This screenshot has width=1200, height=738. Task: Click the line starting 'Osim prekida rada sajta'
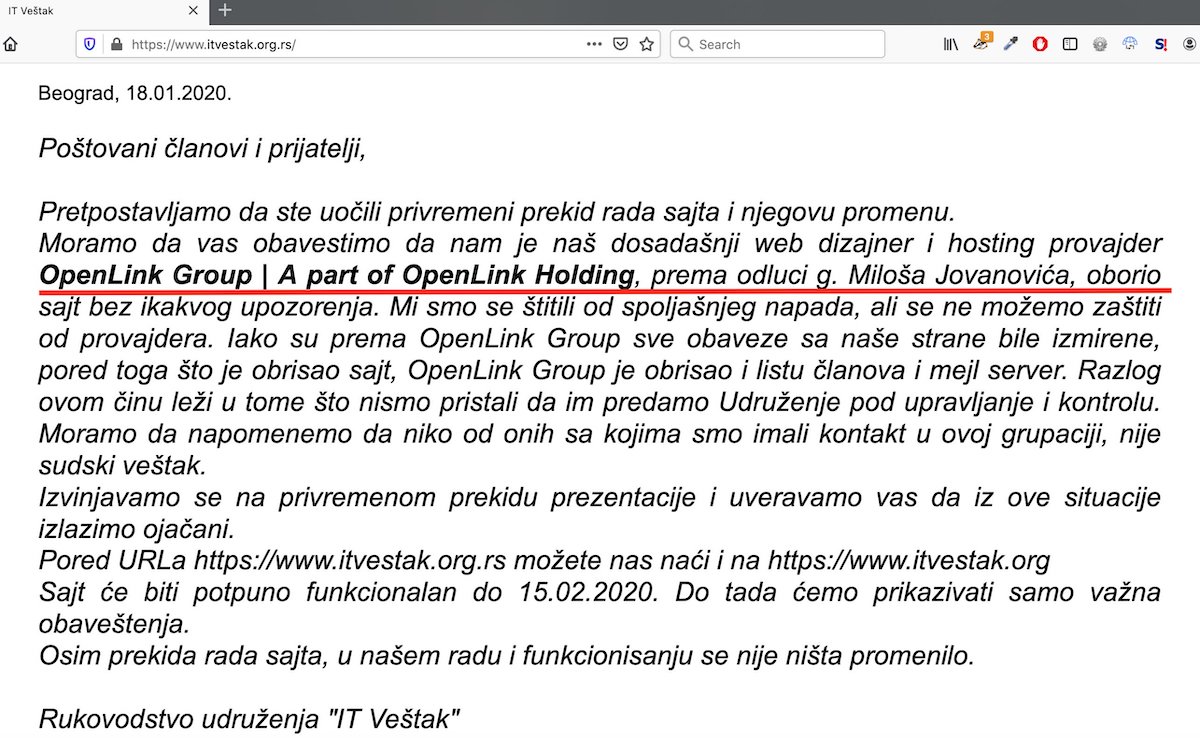[x=506, y=656]
